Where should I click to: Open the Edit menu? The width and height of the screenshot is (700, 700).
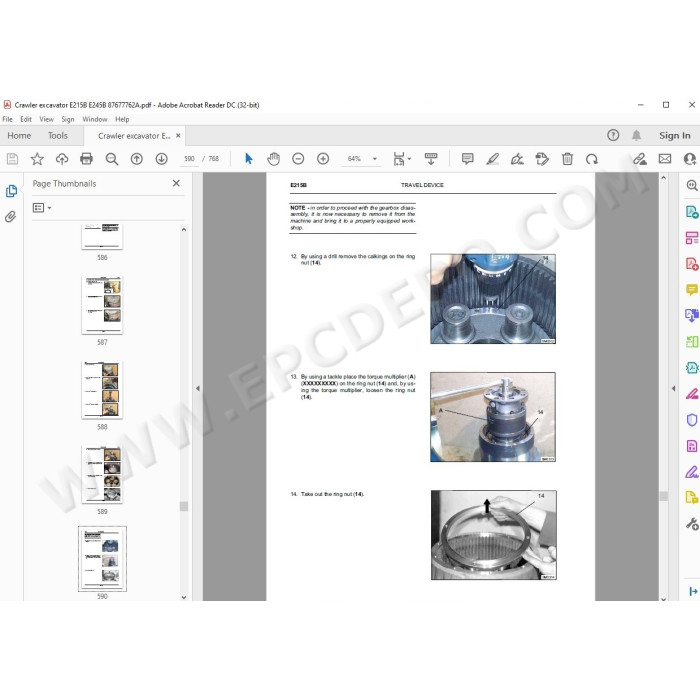(x=26, y=119)
